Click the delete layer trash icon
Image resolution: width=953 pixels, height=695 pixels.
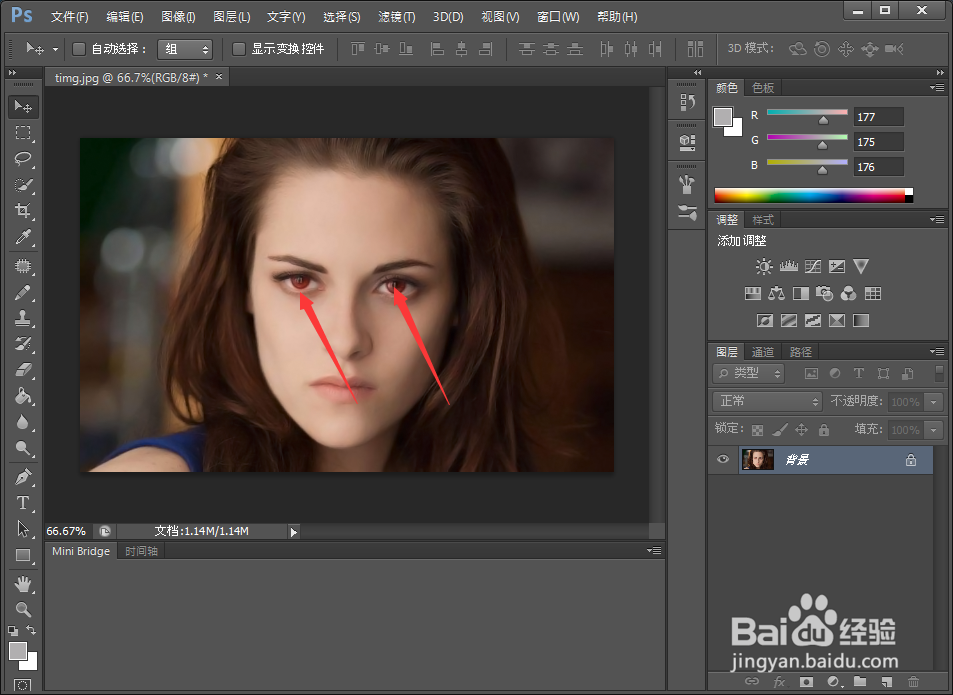912,682
